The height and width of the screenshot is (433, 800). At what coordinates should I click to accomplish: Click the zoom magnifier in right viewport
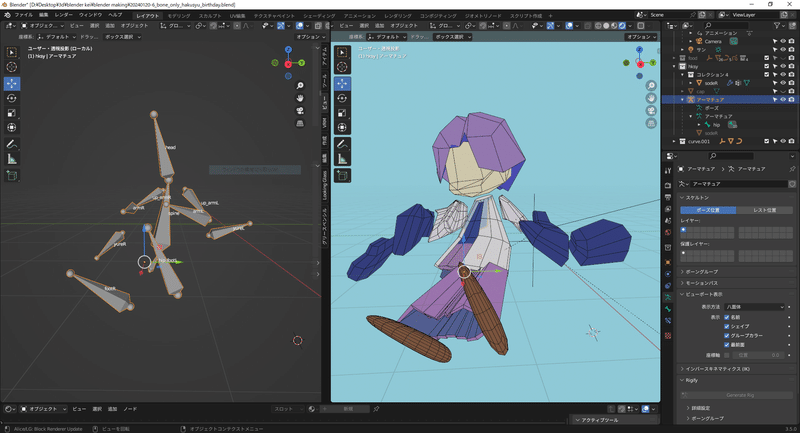pos(651,86)
